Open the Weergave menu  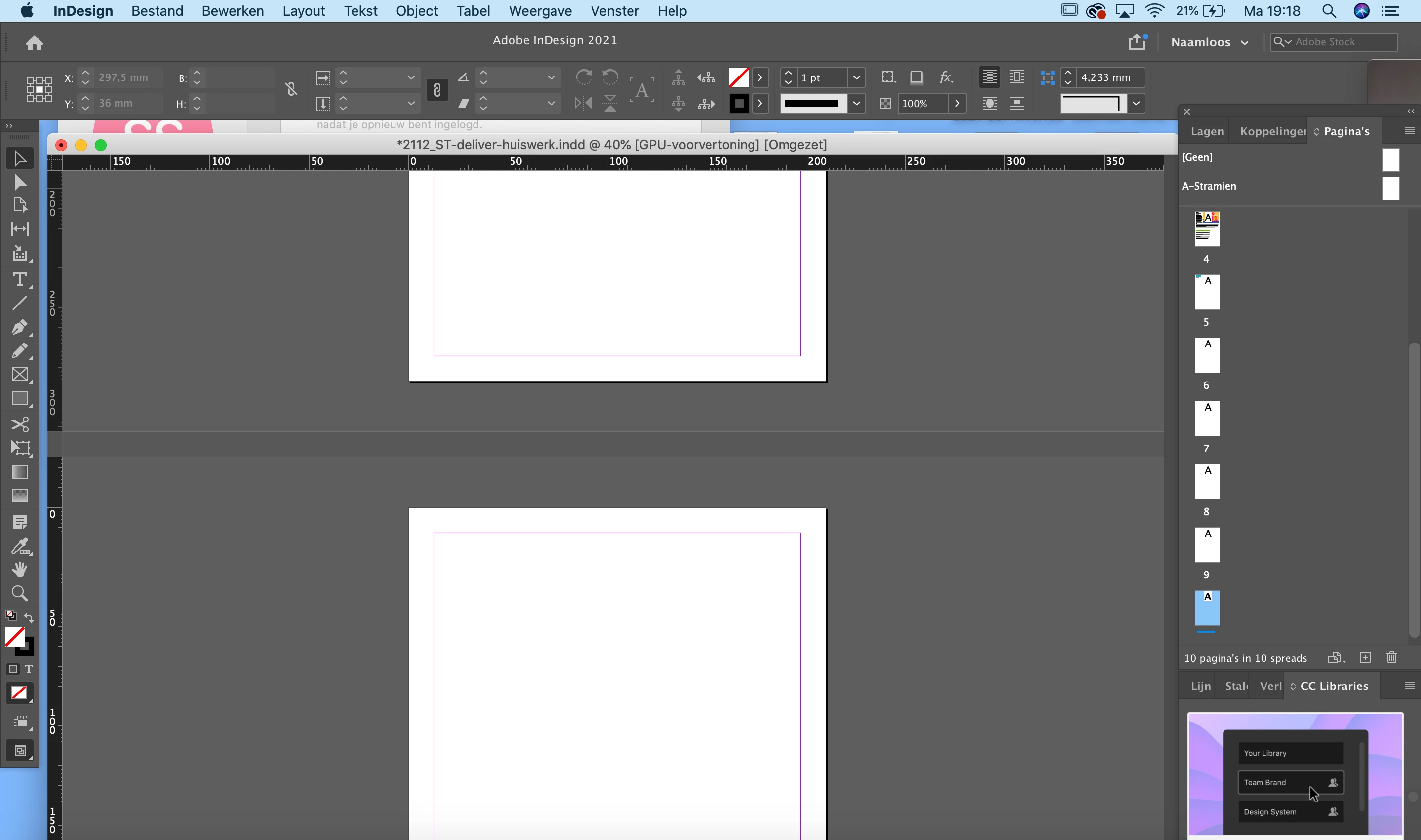point(540,11)
